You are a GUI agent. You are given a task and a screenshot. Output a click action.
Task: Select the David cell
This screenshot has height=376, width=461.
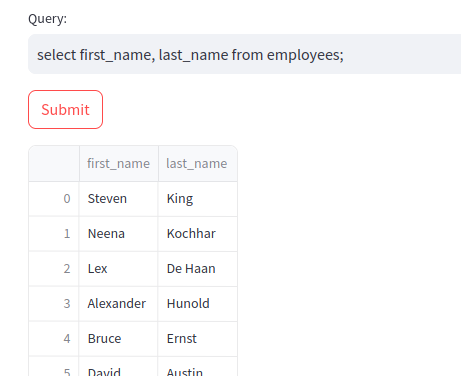pos(119,367)
